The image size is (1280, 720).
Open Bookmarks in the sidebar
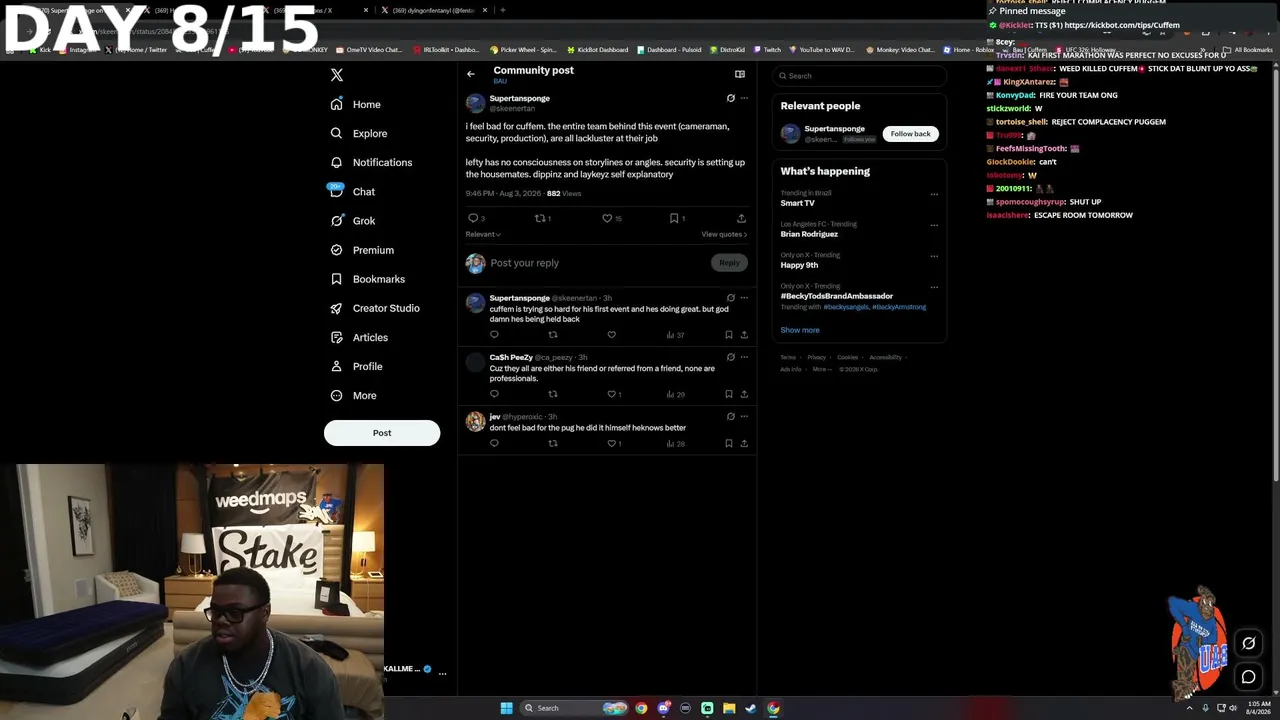pyautogui.click(x=367, y=279)
